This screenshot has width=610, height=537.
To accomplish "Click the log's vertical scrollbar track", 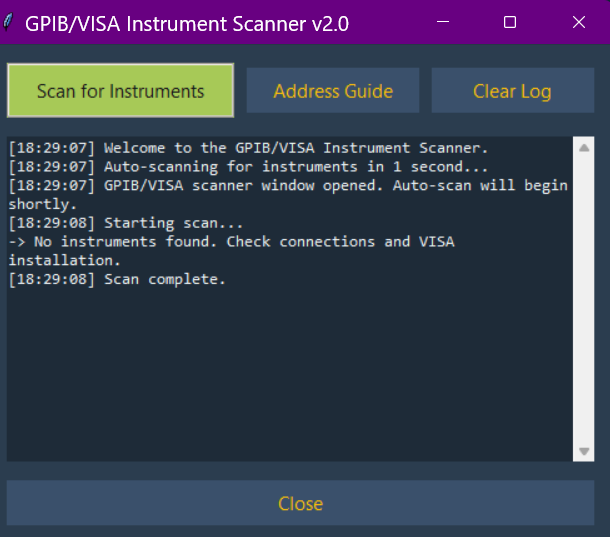I will click(x=584, y=300).
